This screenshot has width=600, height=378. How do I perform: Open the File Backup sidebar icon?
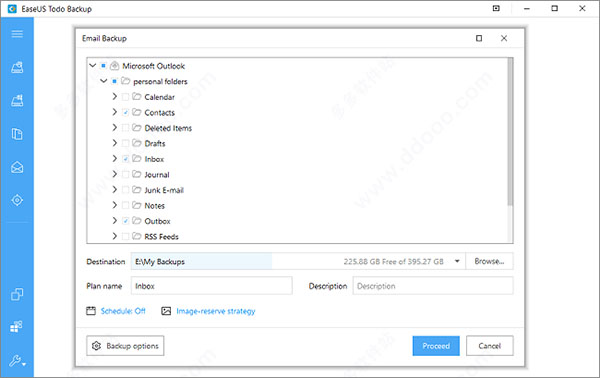(x=17, y=134)
